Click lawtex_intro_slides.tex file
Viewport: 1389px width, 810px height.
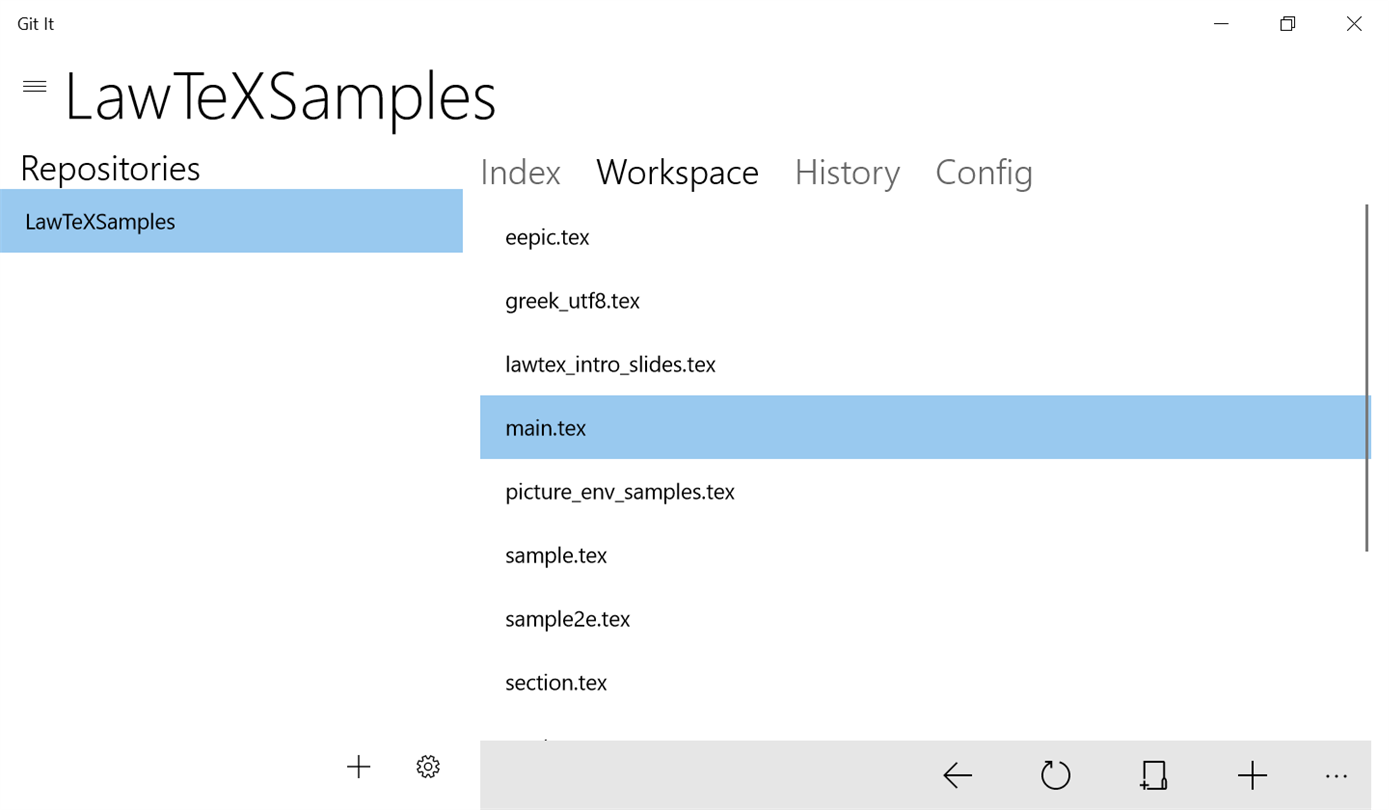[x=610, y=364]
